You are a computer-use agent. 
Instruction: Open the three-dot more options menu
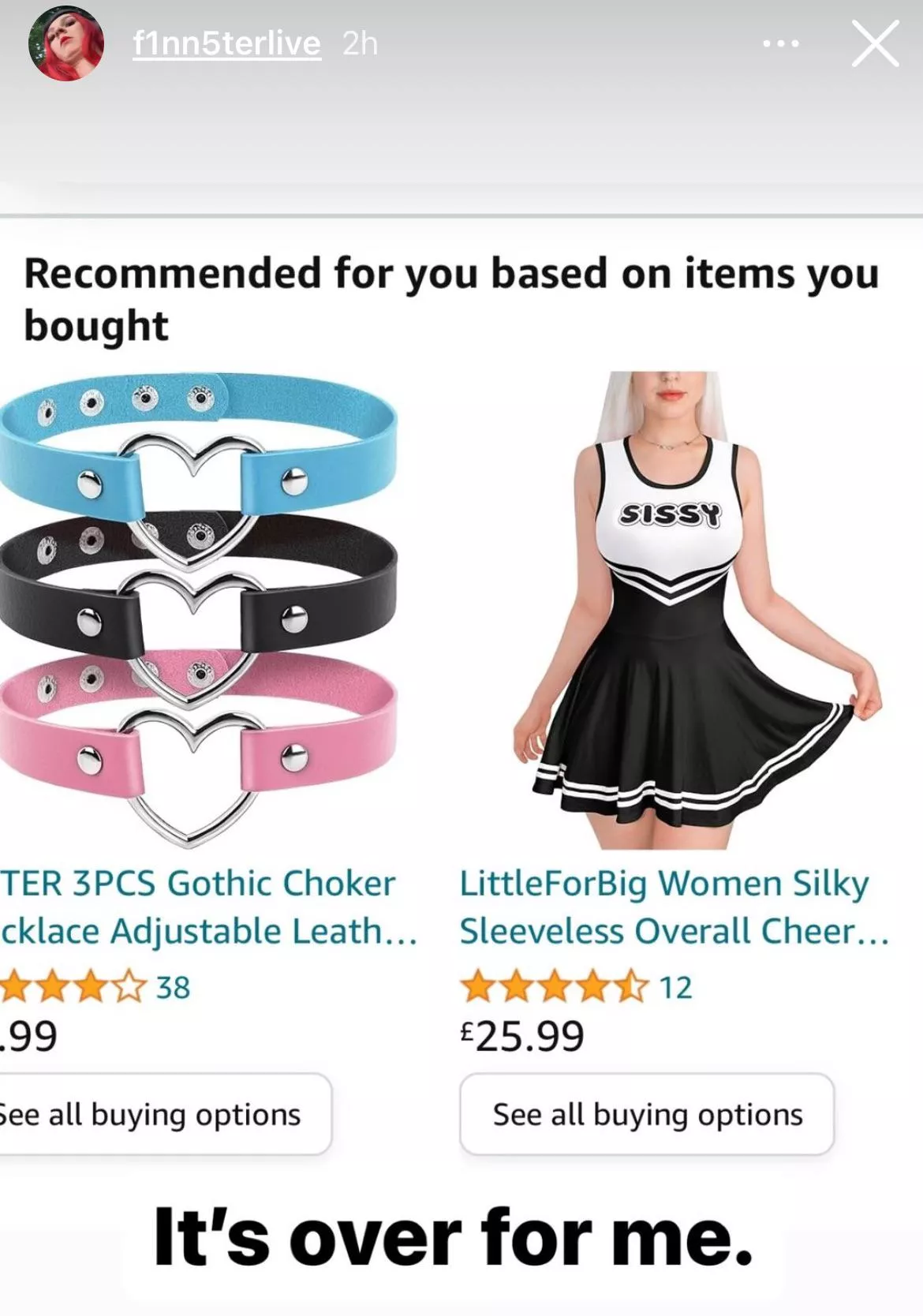coord(781,44)
